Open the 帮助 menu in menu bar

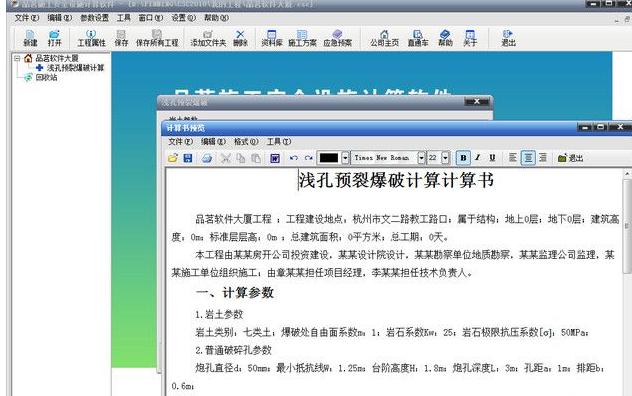point(216,18)
